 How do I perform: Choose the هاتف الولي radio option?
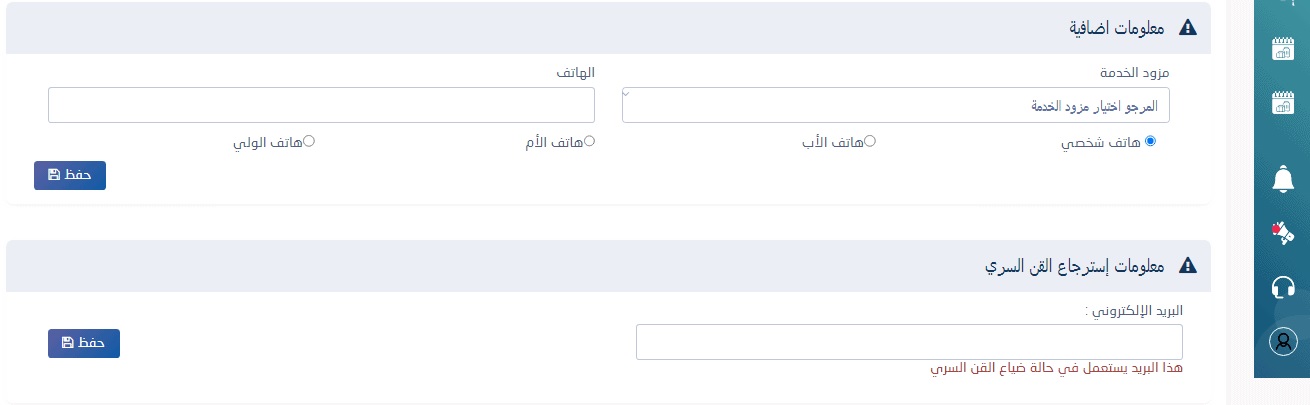point(309,141)
